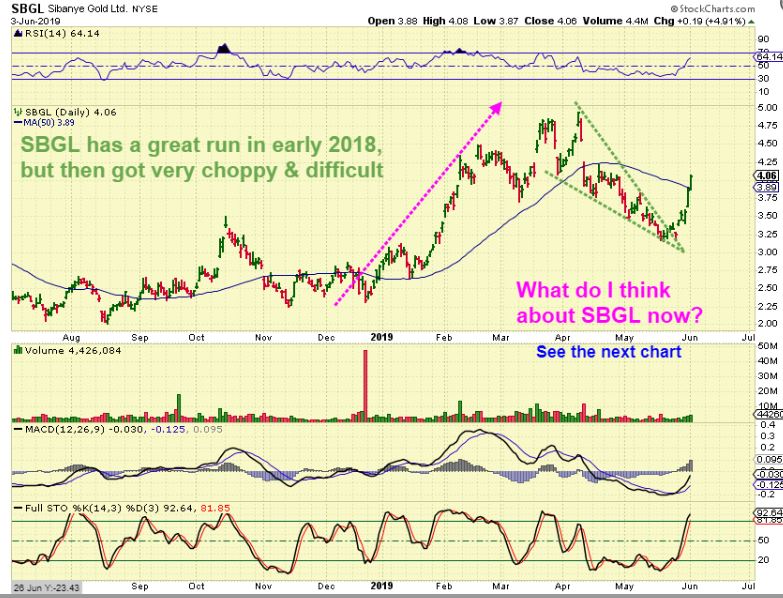The width and height of the screenshot is (783, 598).
Task: Click the MA(50) 3.89 legend text
Action: coord(49,122)
